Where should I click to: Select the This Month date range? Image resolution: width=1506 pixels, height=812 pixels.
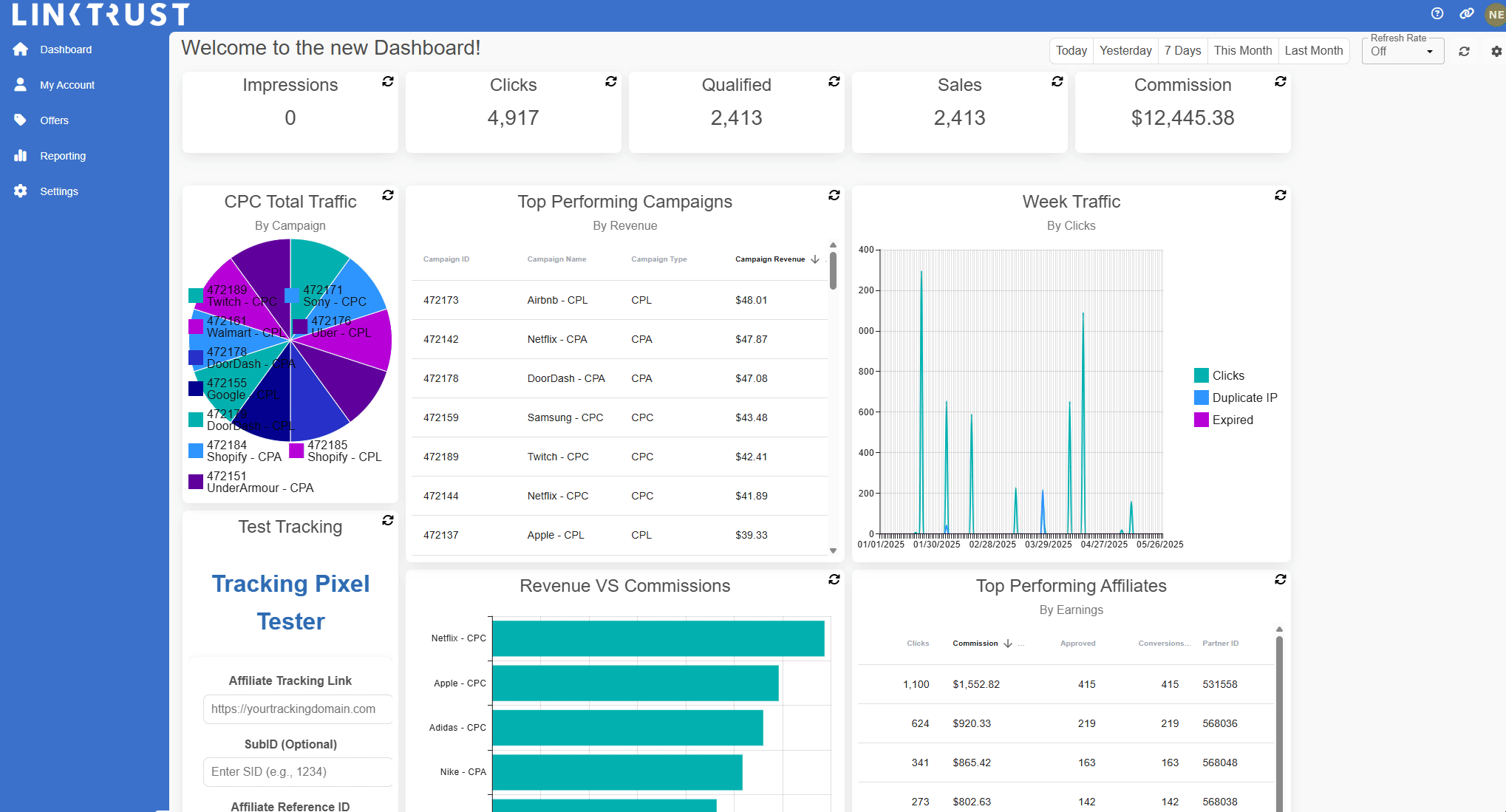tap(1243, 50)
